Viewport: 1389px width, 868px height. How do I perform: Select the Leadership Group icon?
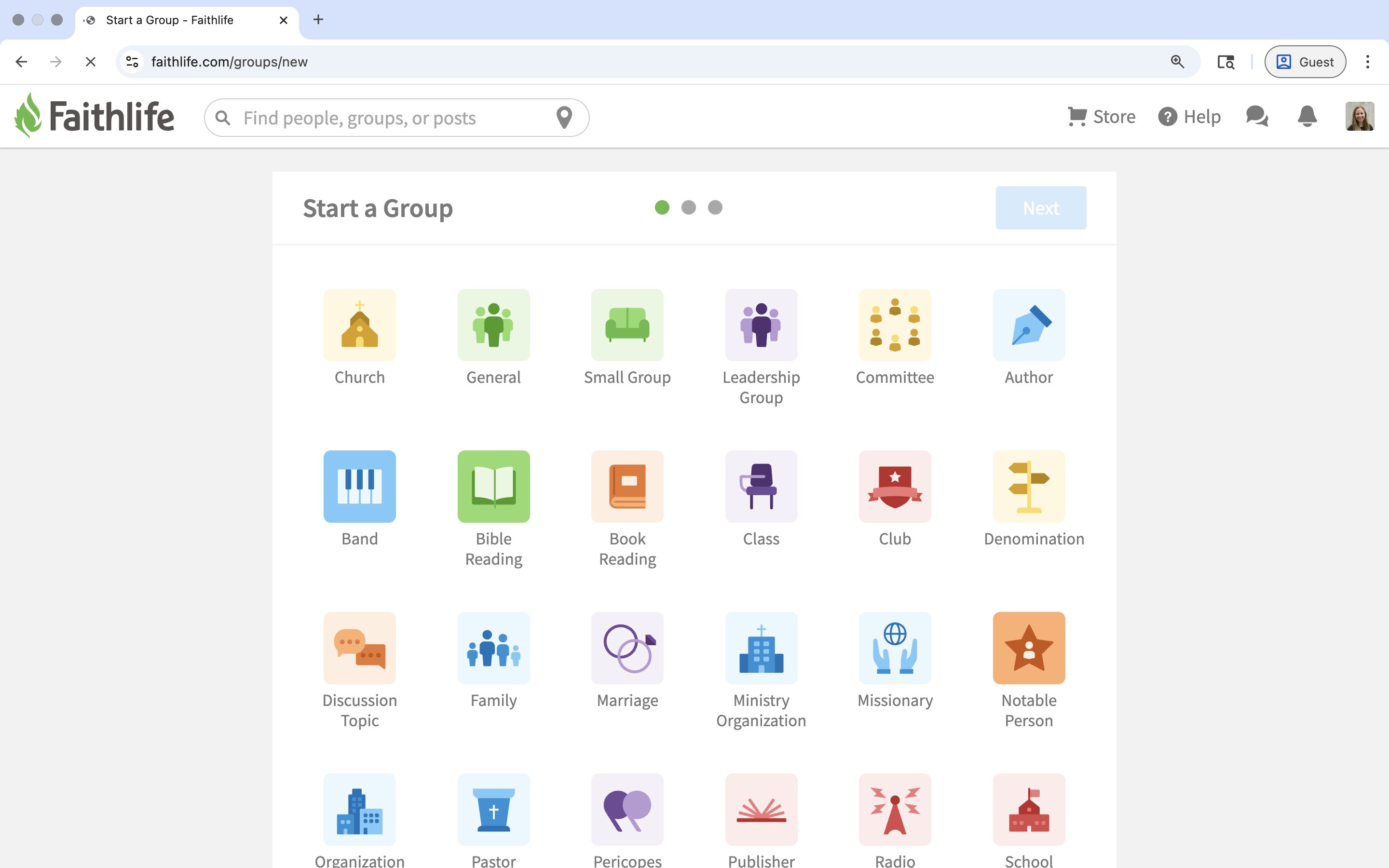pyautogui.click(x=761, y=325)
